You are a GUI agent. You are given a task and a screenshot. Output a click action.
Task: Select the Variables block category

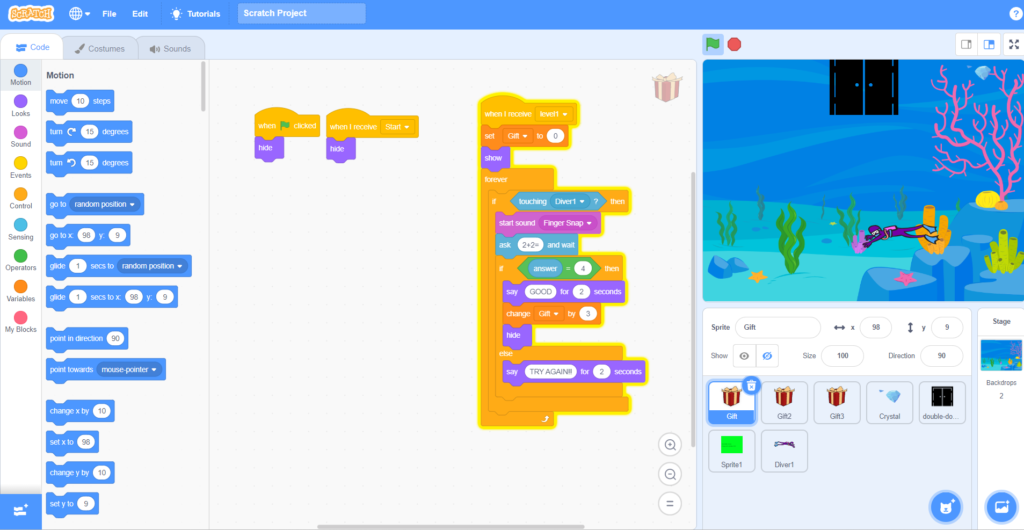pos(20,291)
